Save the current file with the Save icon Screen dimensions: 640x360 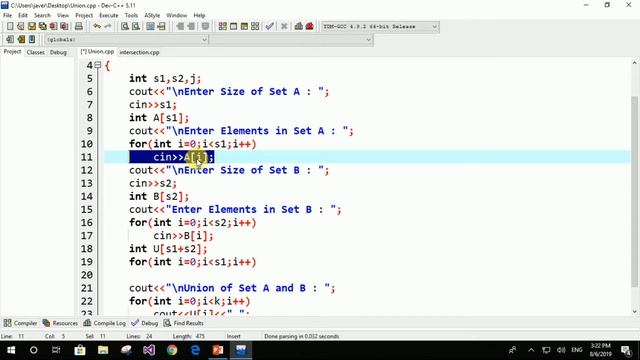click(32, 27)
